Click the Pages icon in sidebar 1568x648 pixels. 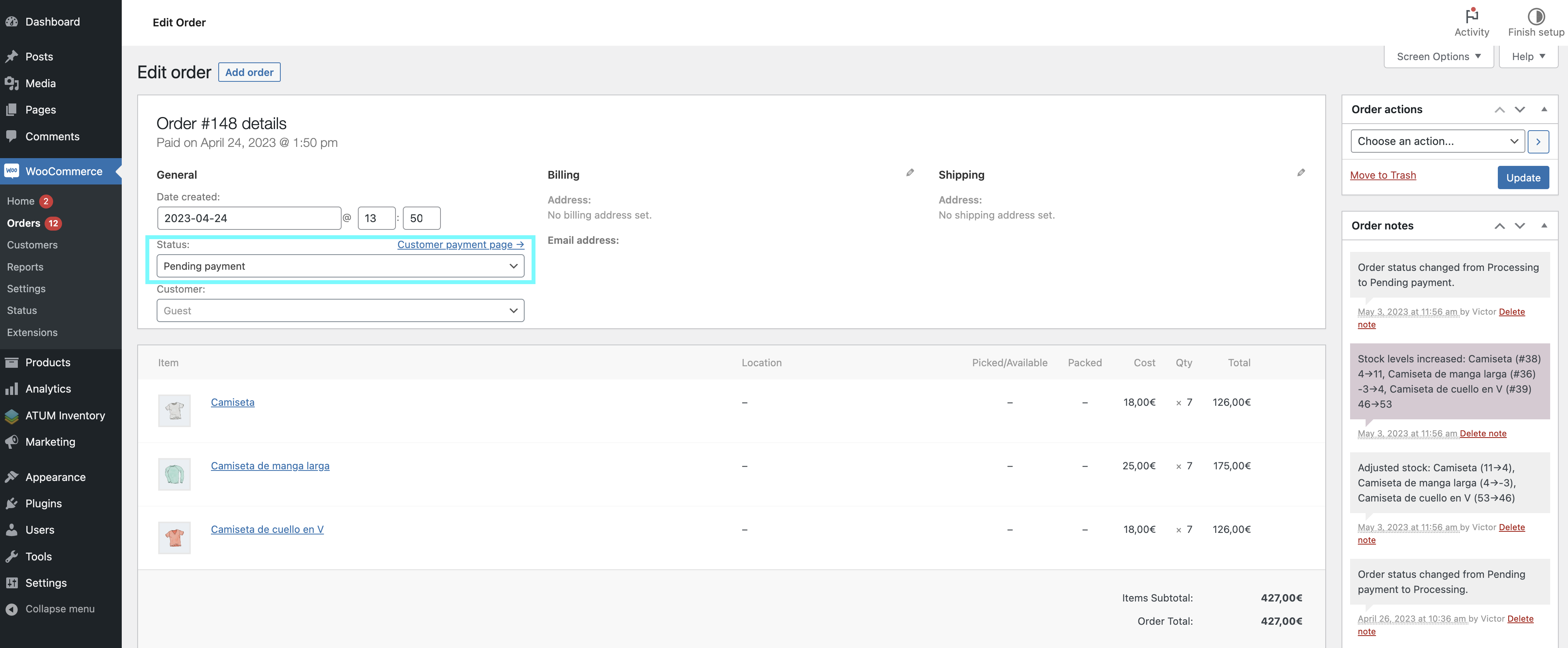(12, 110)
